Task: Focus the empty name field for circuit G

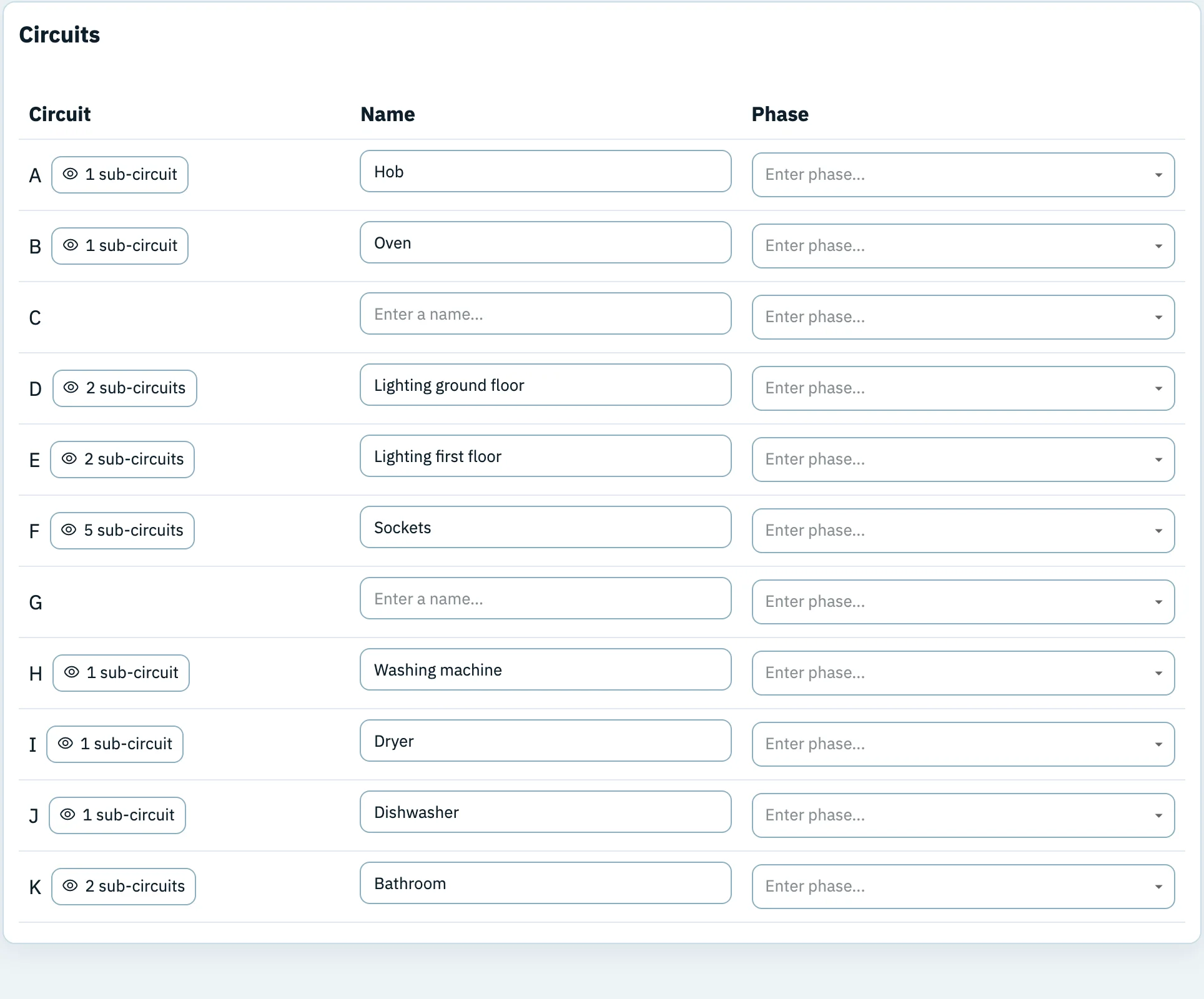Action: tap(545, 598)
